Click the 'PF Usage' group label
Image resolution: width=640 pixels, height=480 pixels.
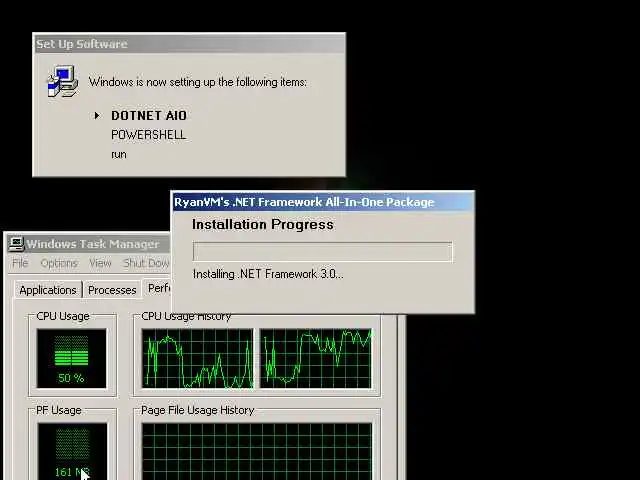[x=59, y=410]
